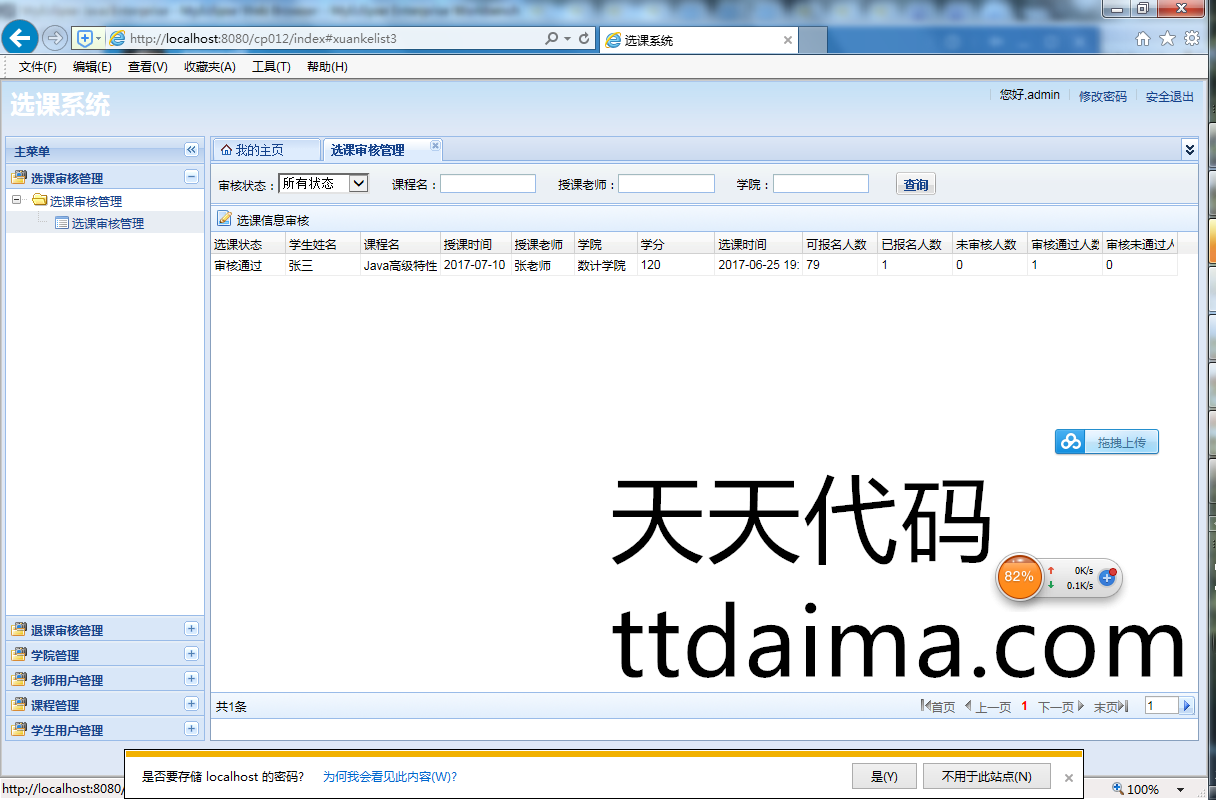The height and width of the screenshot is (800, 1216).
Task: Click the browser home icon
Action: [1143, 39]
